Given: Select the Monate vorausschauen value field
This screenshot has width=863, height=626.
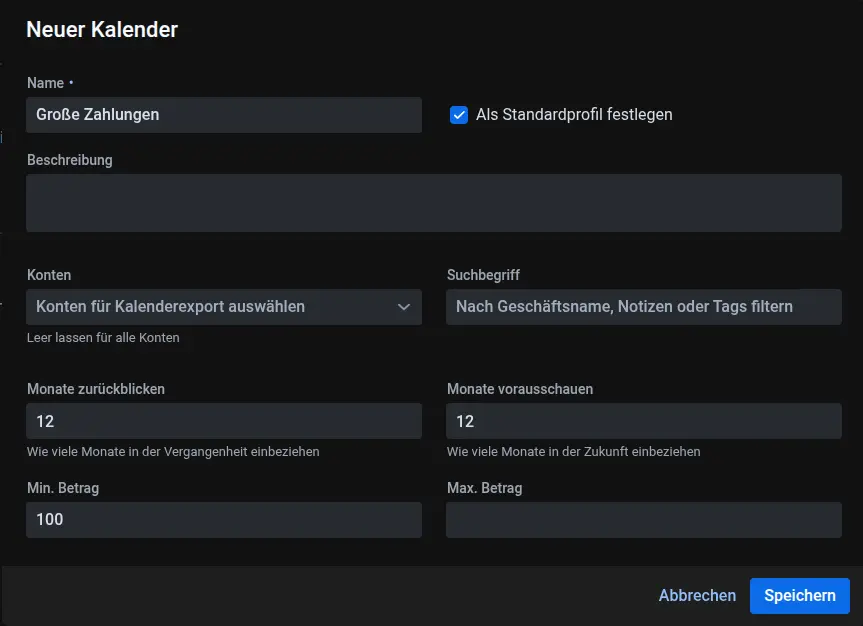Looking at the screenshot, I should 643,421.
